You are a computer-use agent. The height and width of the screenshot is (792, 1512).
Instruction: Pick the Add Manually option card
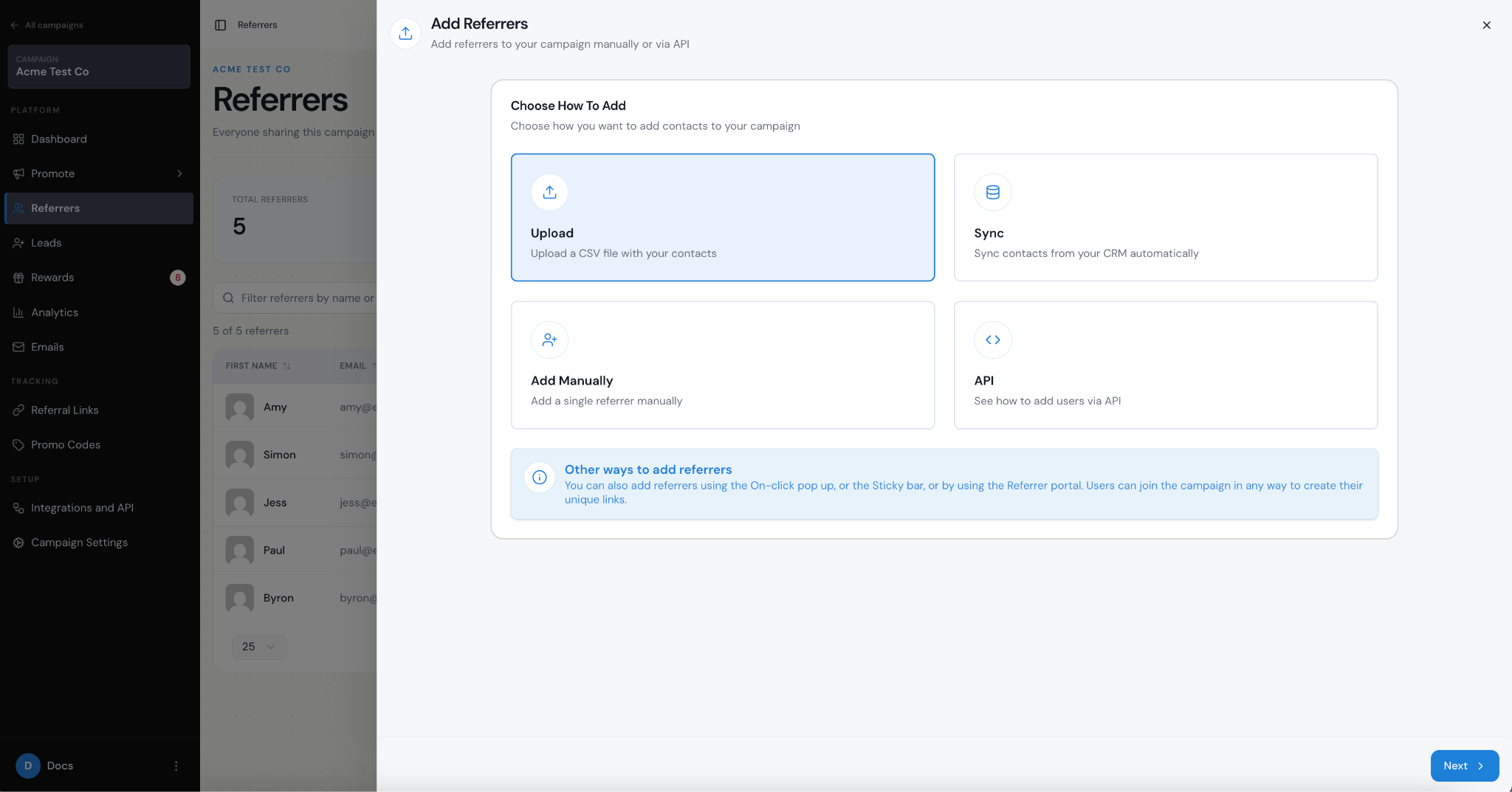coord(722,365)
